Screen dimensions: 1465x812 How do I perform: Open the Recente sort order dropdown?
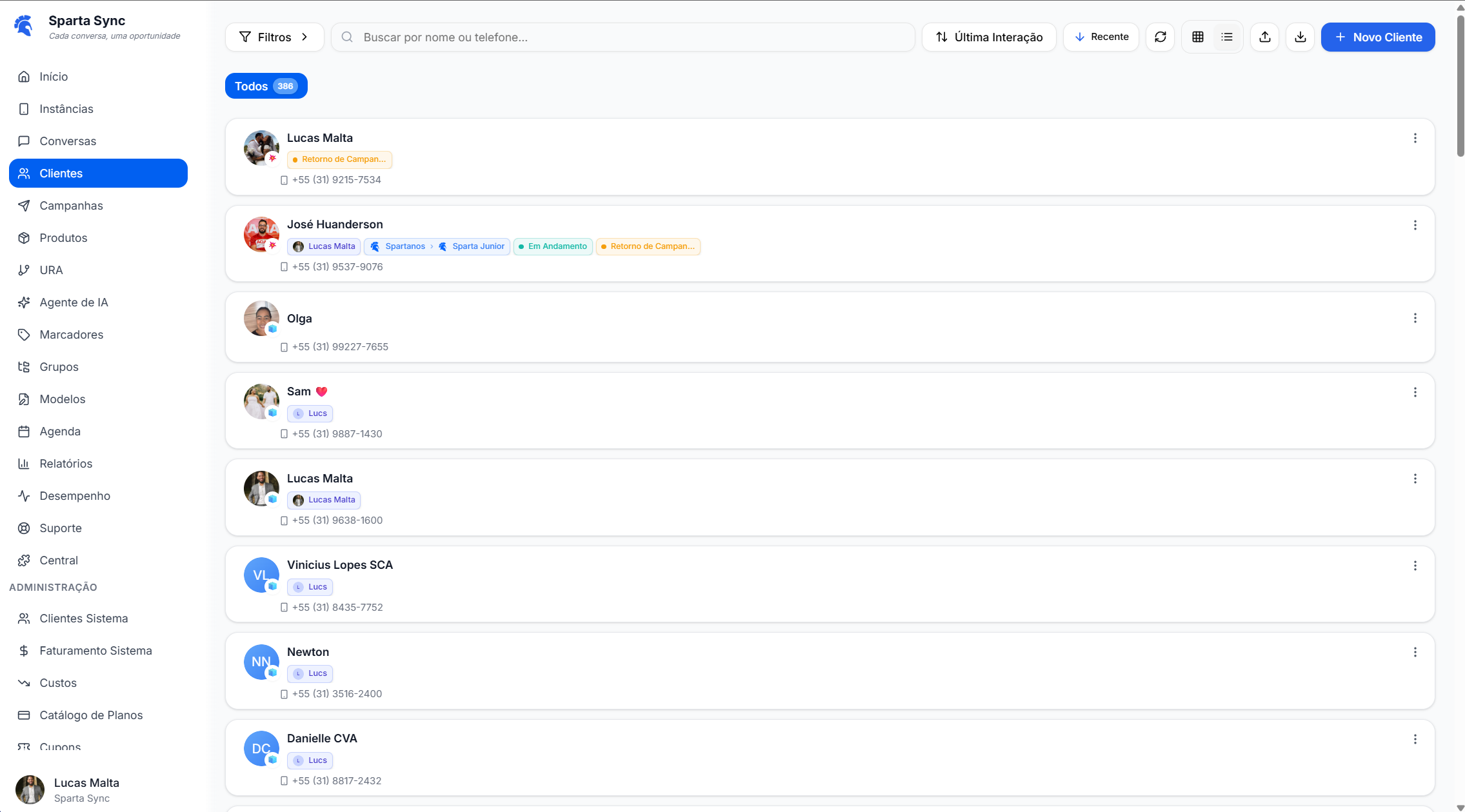click(x=1101, y=37)
